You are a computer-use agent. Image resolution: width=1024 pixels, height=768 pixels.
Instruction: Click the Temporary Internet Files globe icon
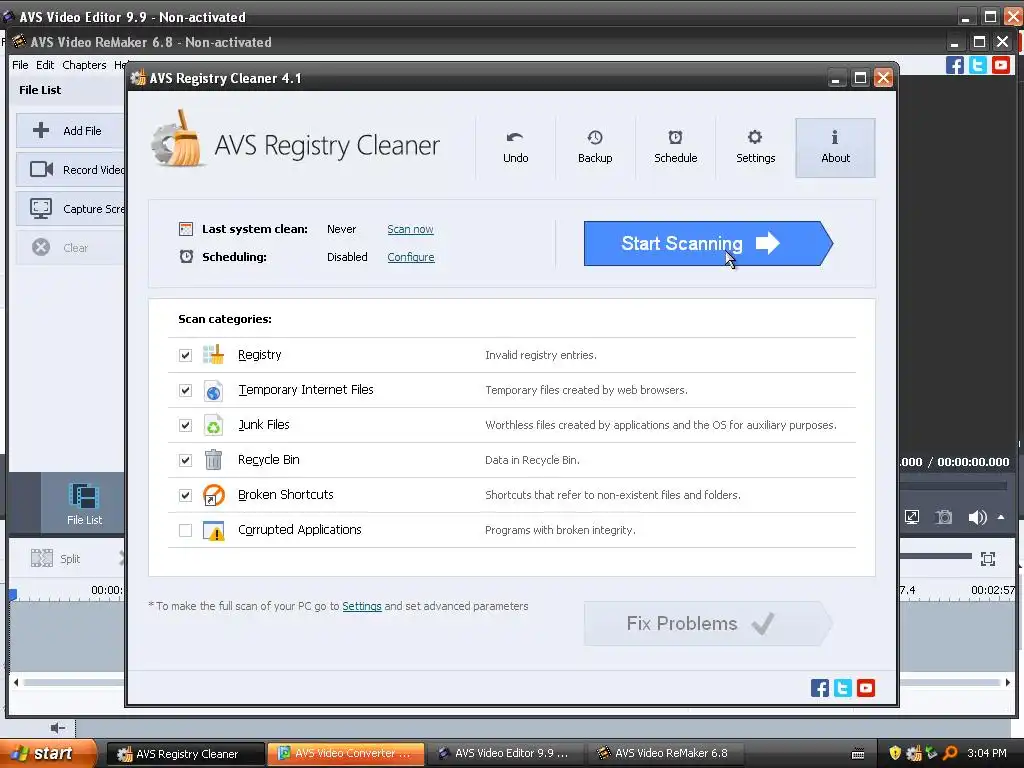[213, 391]
